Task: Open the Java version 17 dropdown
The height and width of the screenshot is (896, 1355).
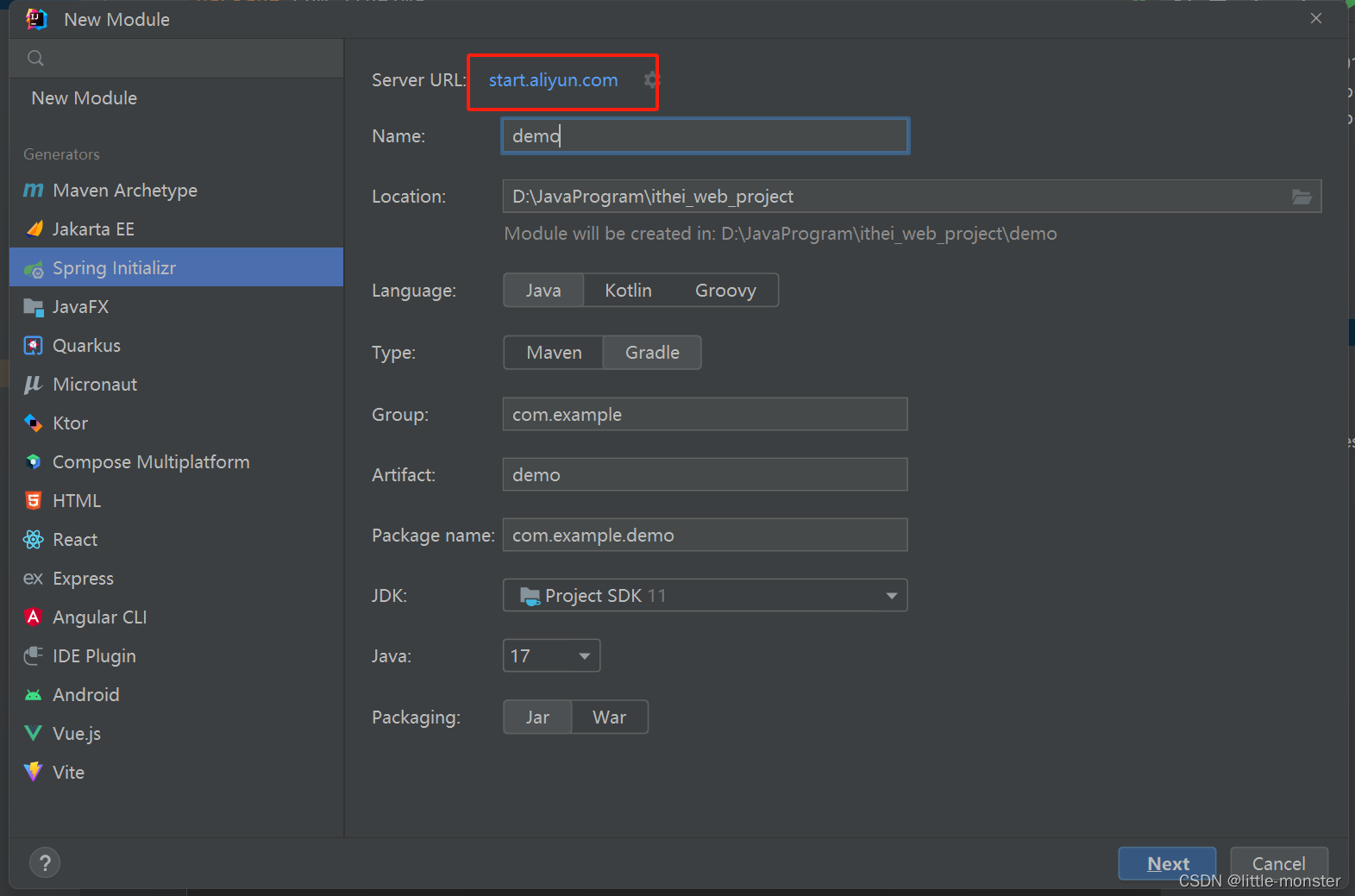Action: pyautogui.click(x=551, y=656)
